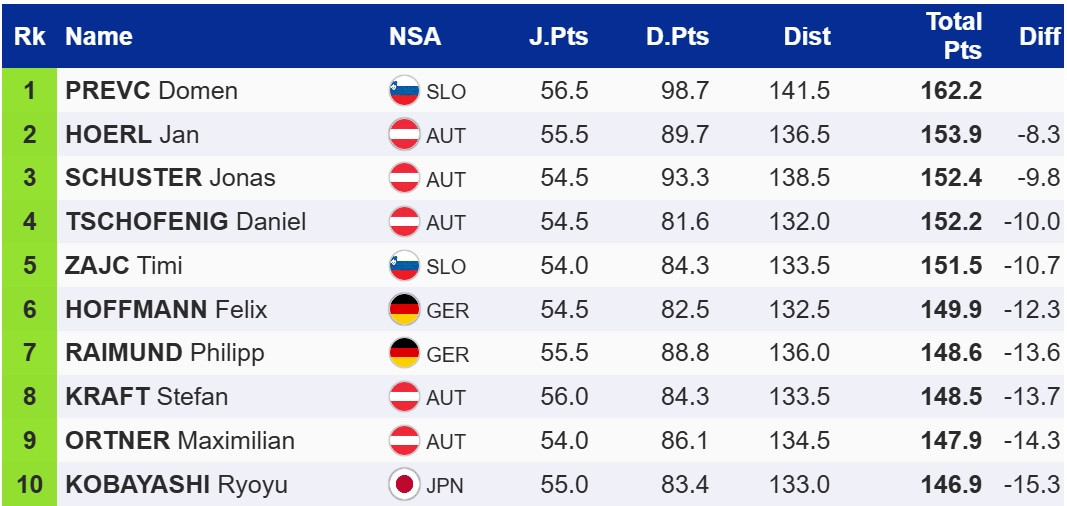Screen dimensions: 1067x506
Task: Sort by the Total Pts column header
Action: pos(954,36)
